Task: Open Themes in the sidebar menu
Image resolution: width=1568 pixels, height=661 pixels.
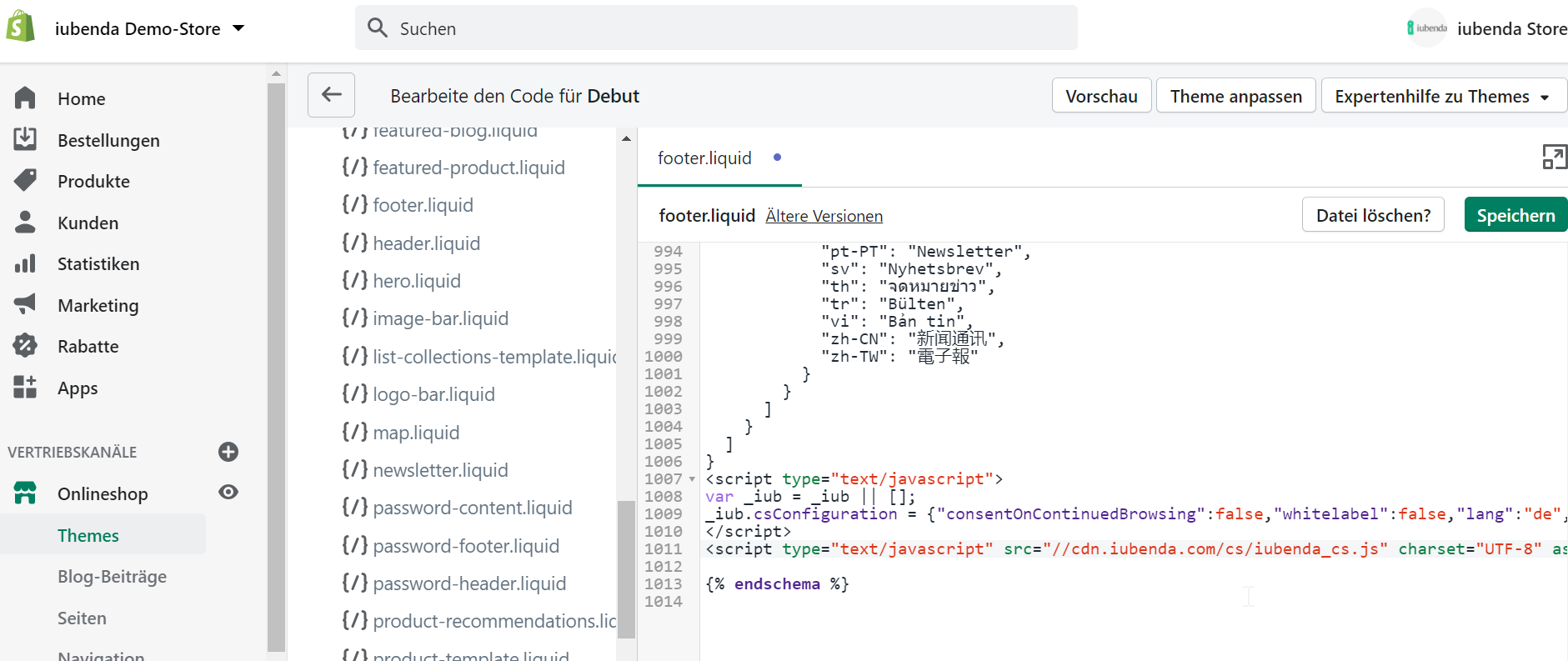Action: [88, 535]
